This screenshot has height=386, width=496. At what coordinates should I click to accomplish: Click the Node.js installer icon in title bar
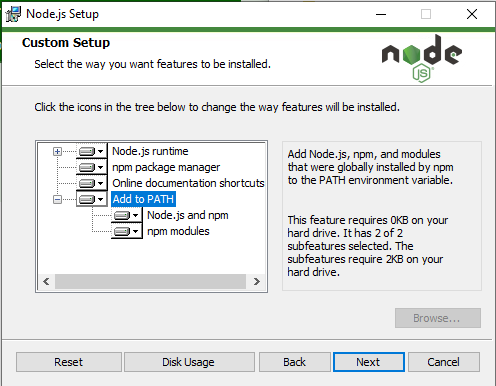13,14
